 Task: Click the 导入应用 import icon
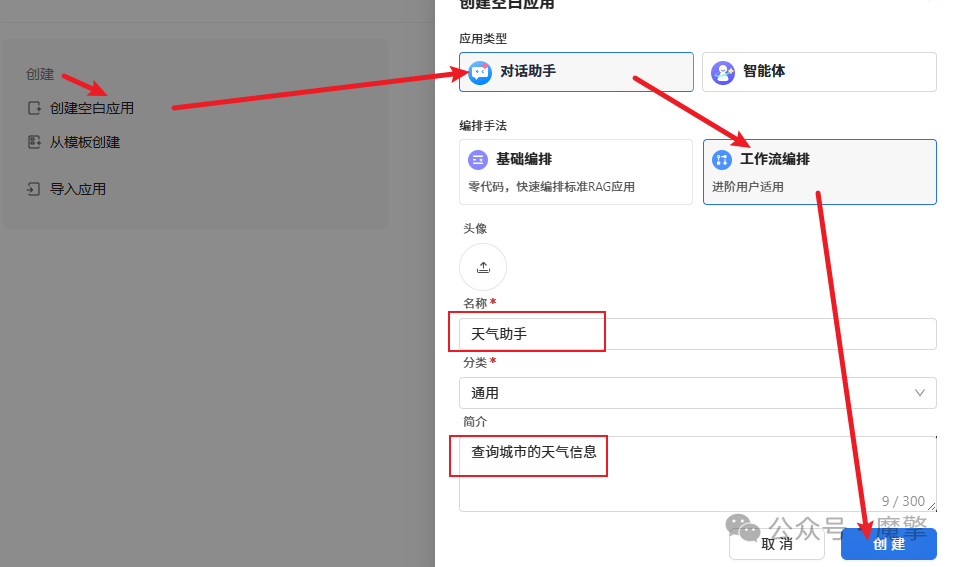[34, 189]
